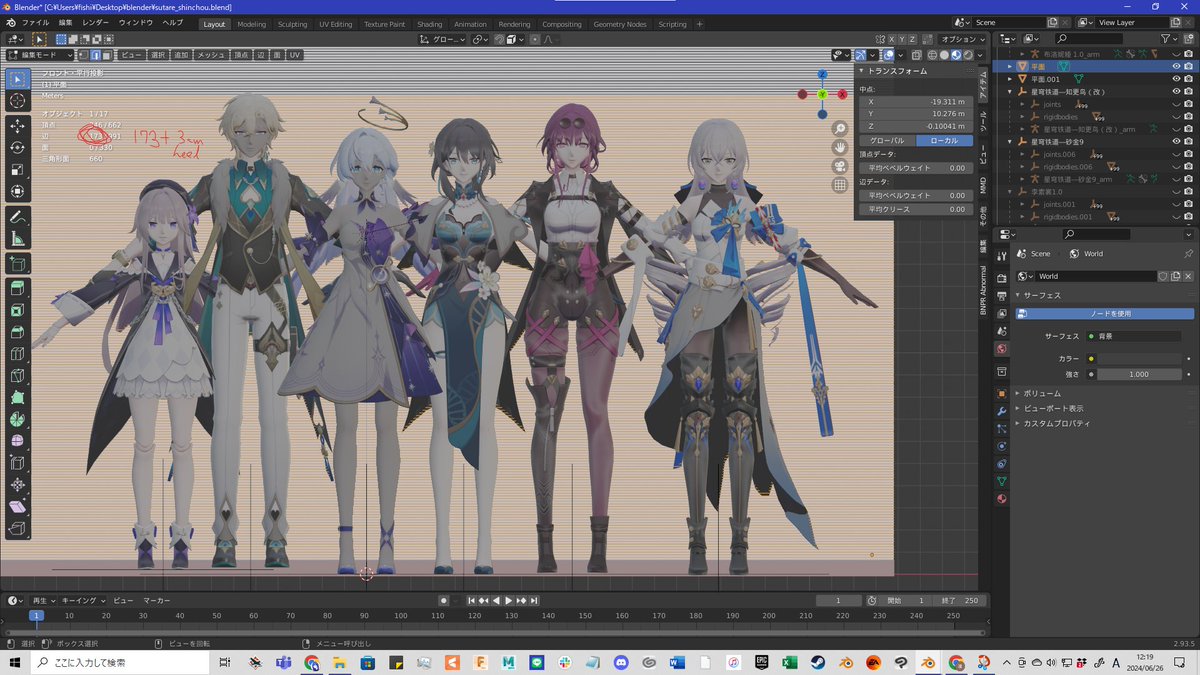Select the Rip Region tool
Image resolution: width=1200 pixels, height=675 pixels.
18,528
